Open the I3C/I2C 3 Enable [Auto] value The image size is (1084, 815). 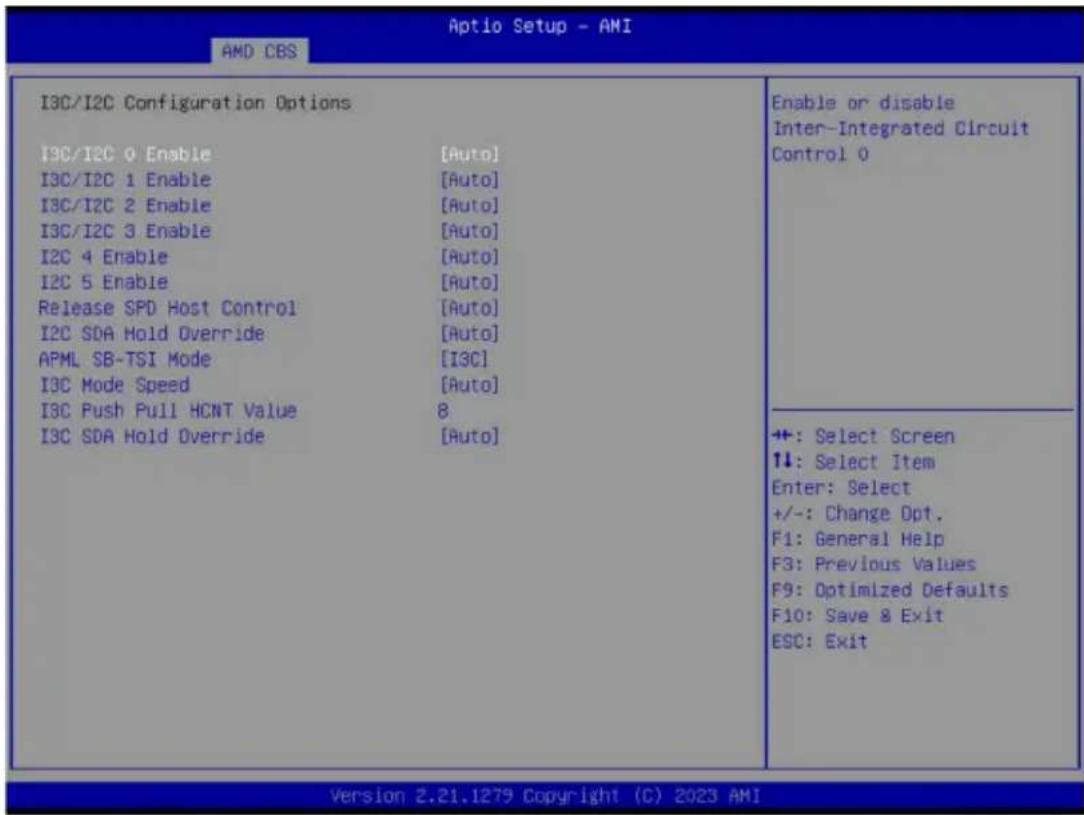tap(469, 231)
